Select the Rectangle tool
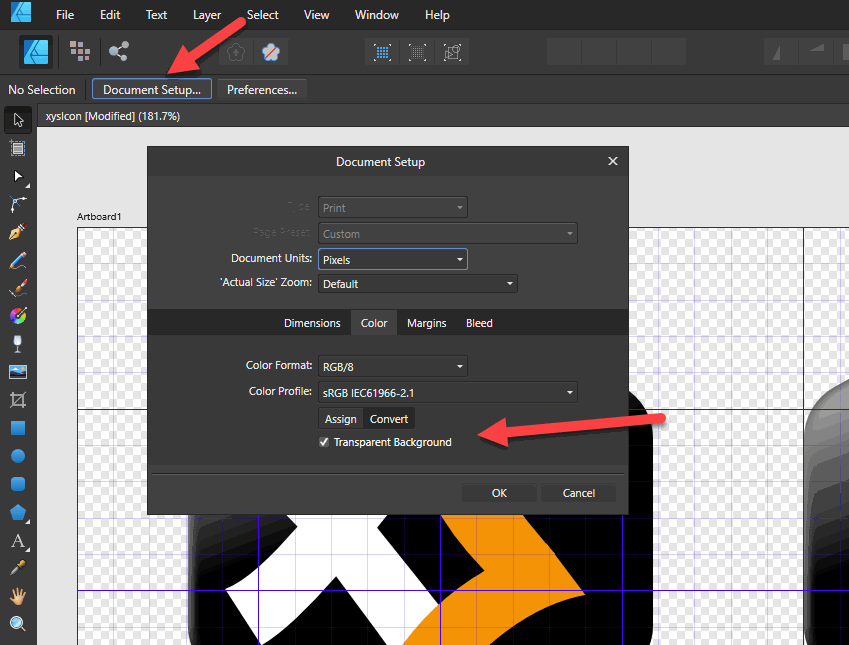 [18, 428]
